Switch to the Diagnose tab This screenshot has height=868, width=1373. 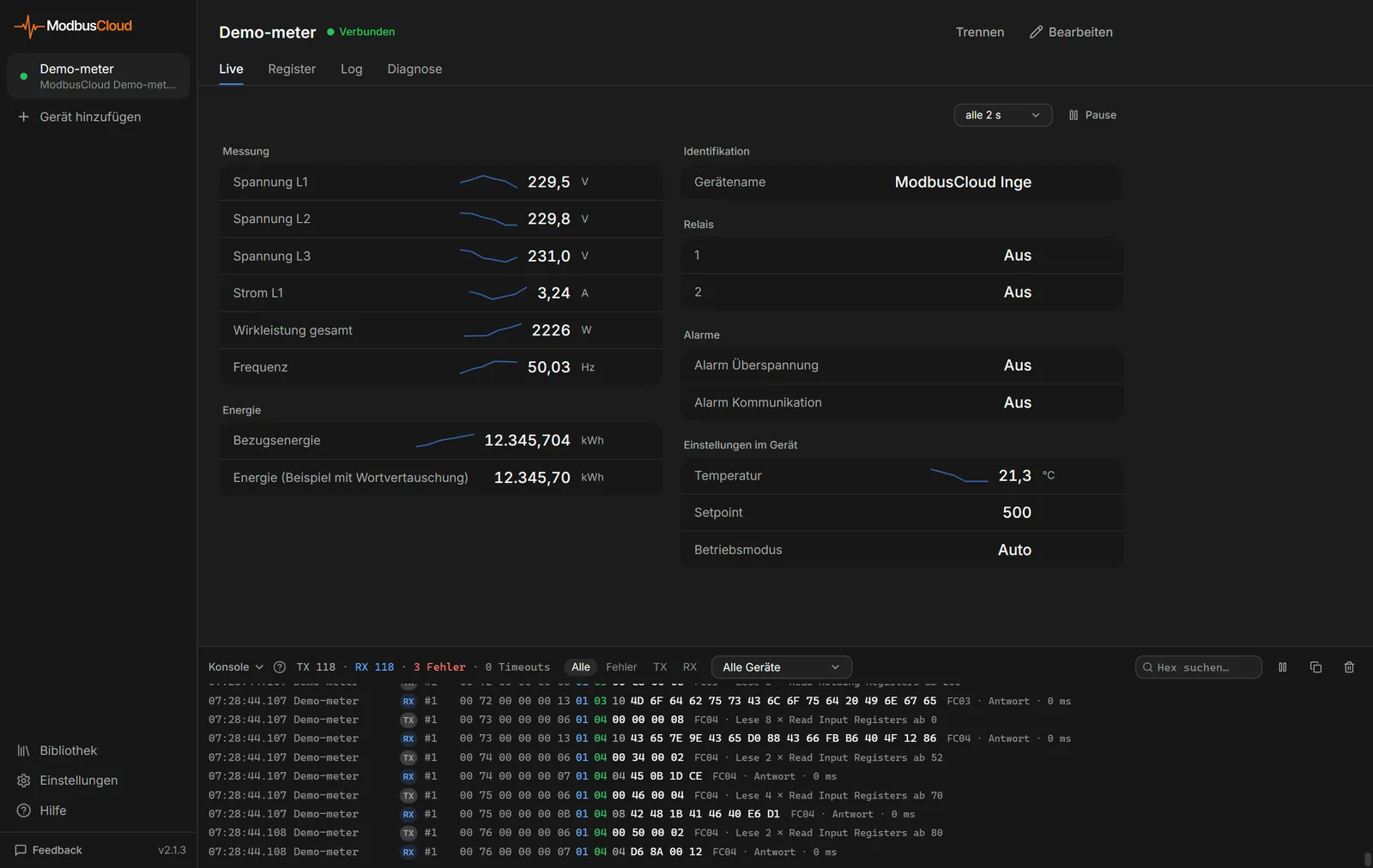point(414,69)
